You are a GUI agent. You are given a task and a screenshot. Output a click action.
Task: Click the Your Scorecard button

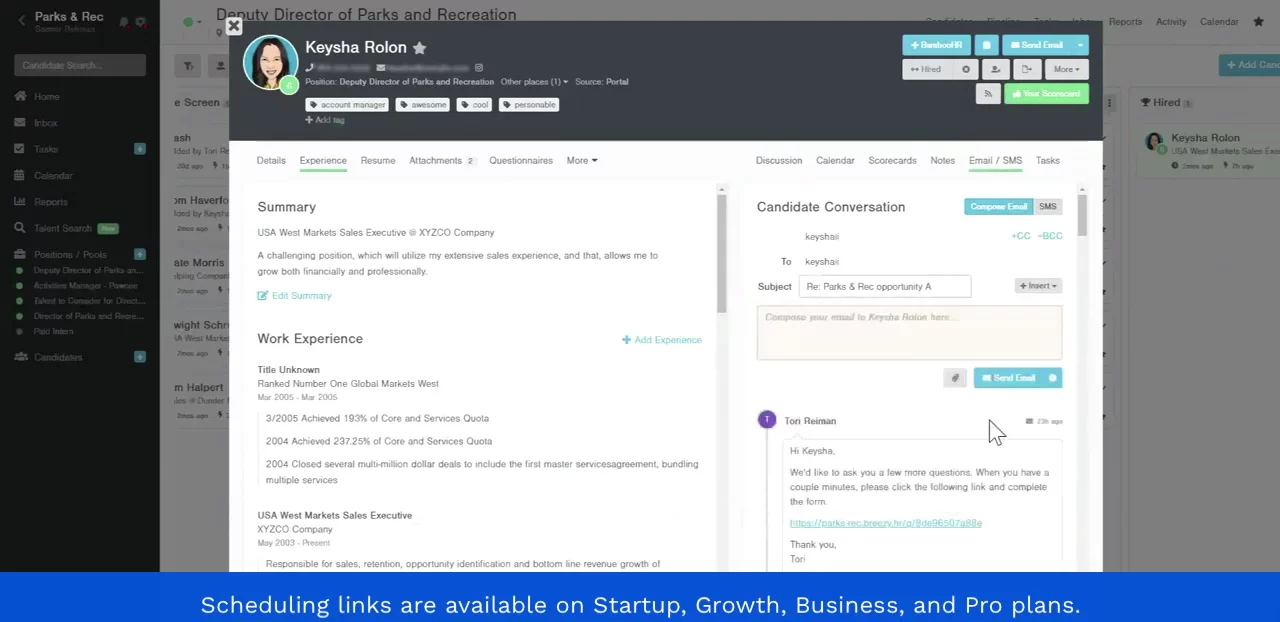[1046, 94]
